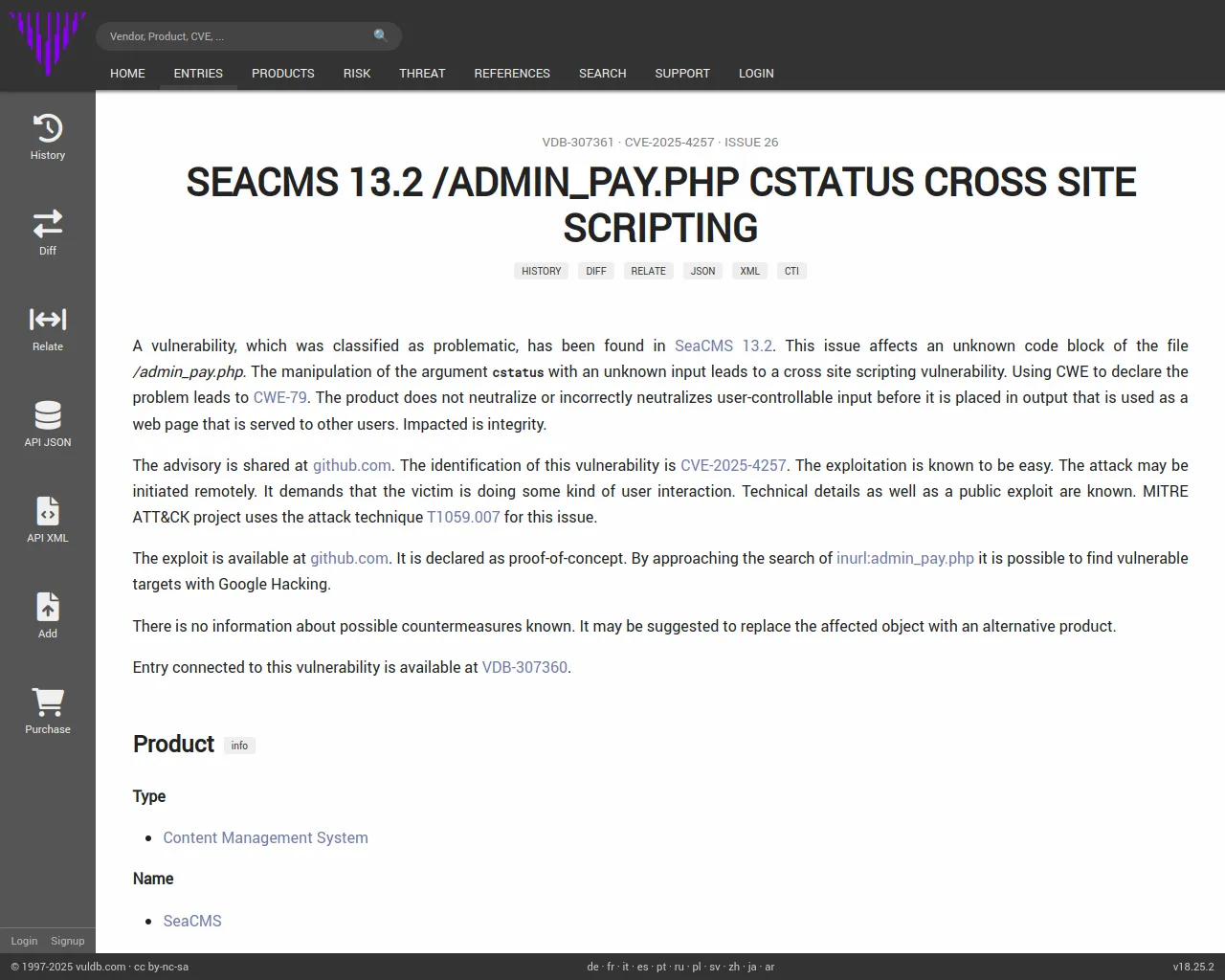1225x980 pixels.
Task: Click the Login link at sidebar bottom
Action: pyautogui.click(x=24, y=941)
